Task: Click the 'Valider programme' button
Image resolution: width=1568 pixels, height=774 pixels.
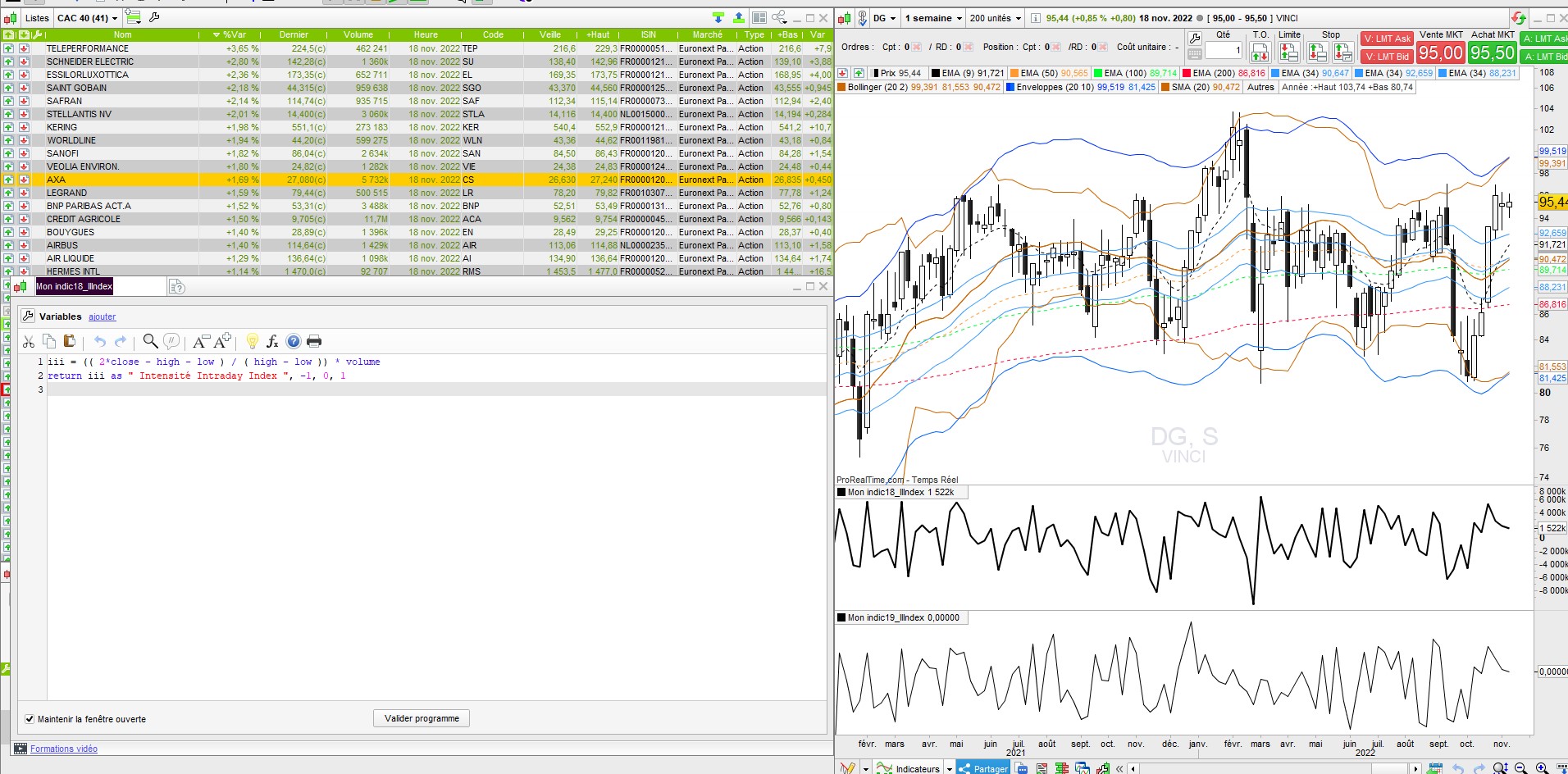Action: 422,718
